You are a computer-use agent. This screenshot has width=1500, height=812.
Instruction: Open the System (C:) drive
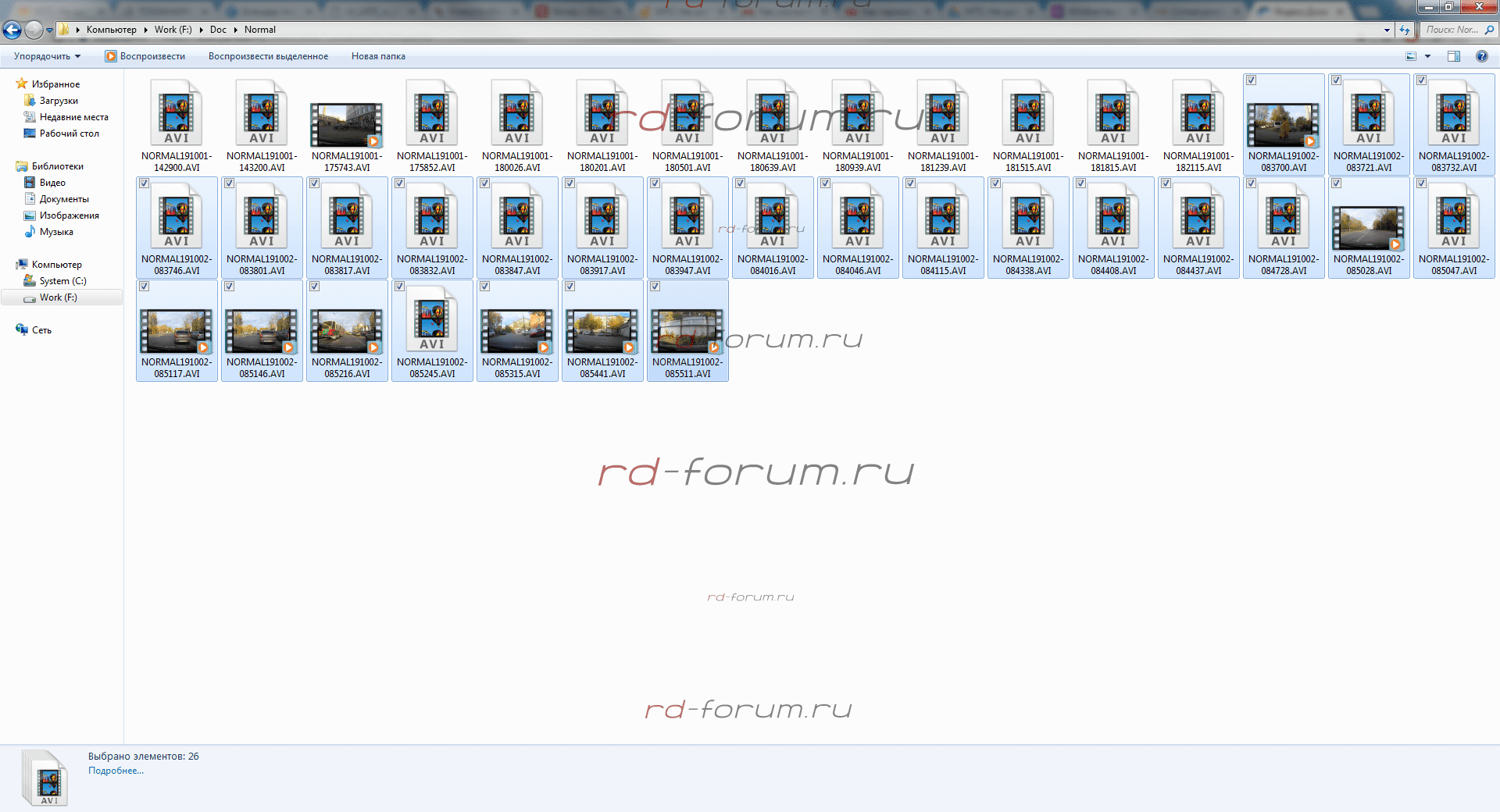[x=62, y=281]
